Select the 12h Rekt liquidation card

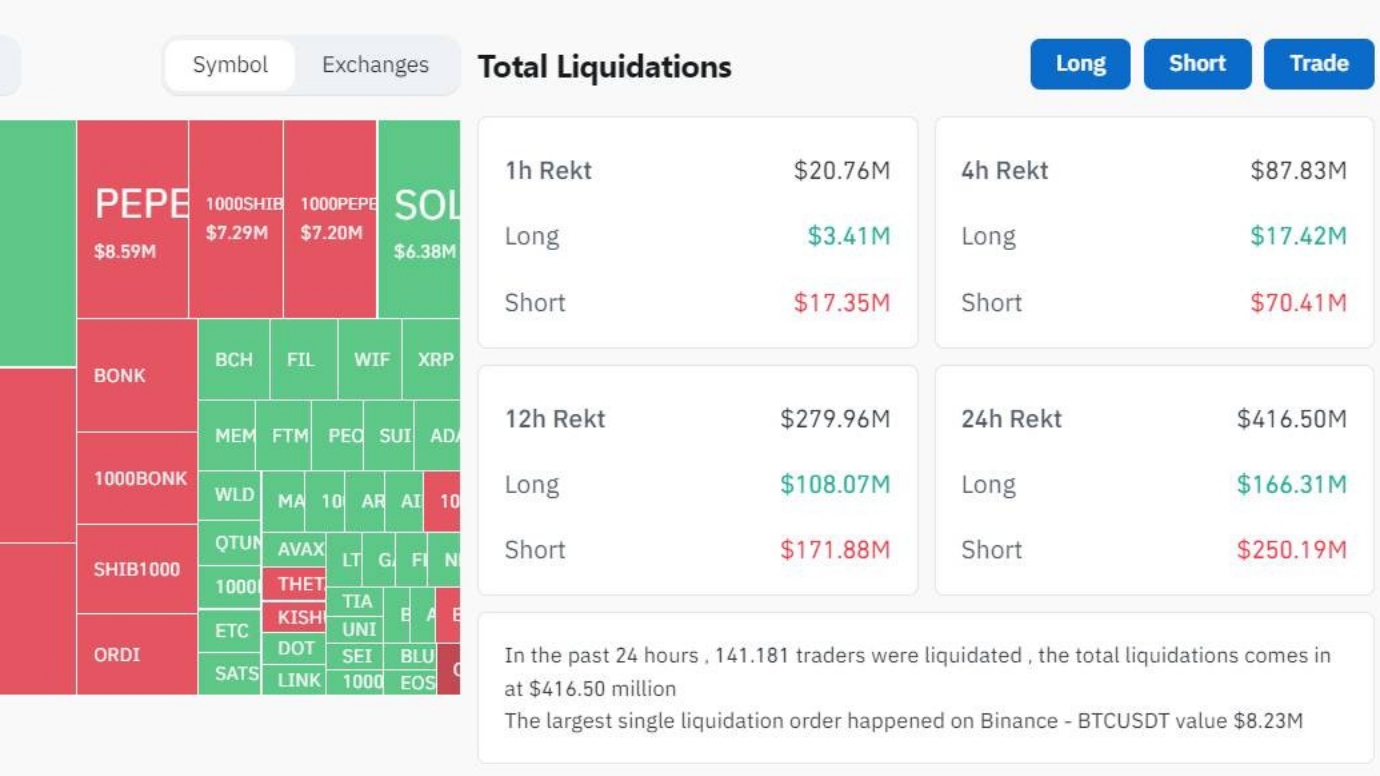pyautogui.click(x=697, y=481)
